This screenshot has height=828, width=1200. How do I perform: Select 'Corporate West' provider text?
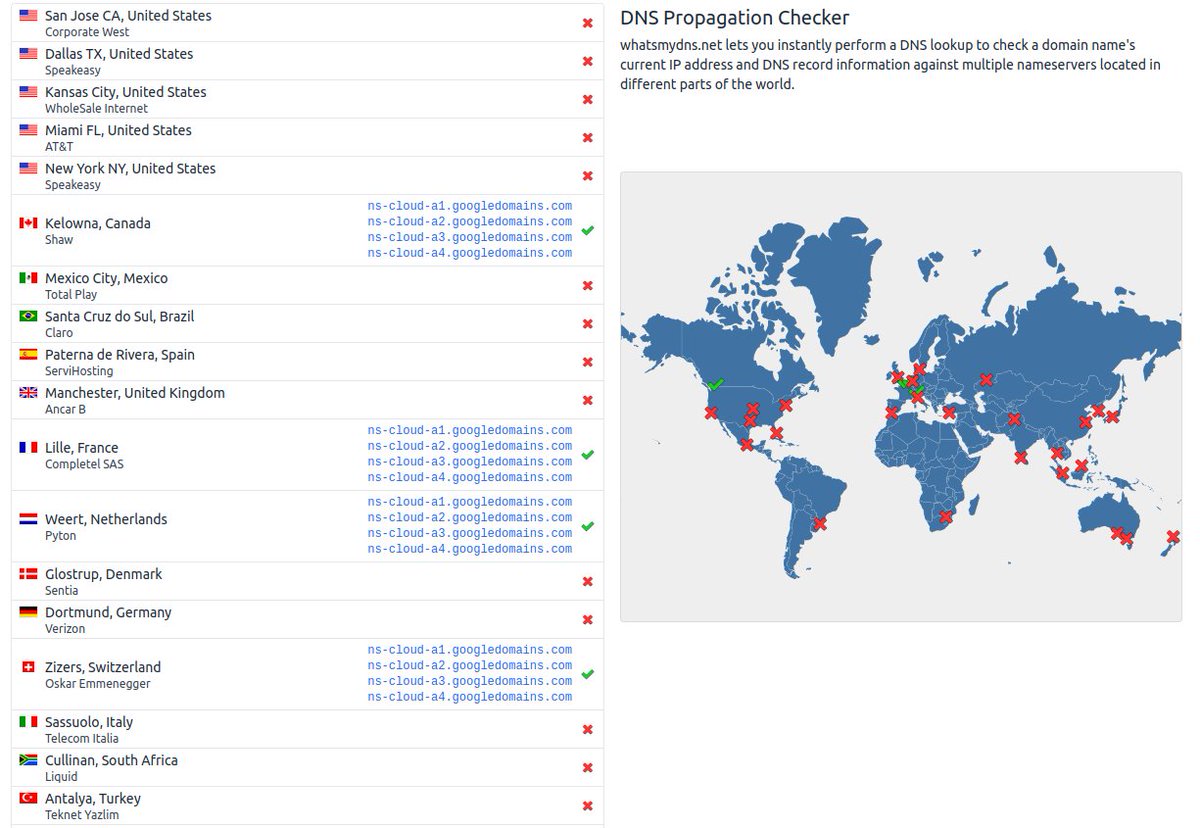point(86,32)
